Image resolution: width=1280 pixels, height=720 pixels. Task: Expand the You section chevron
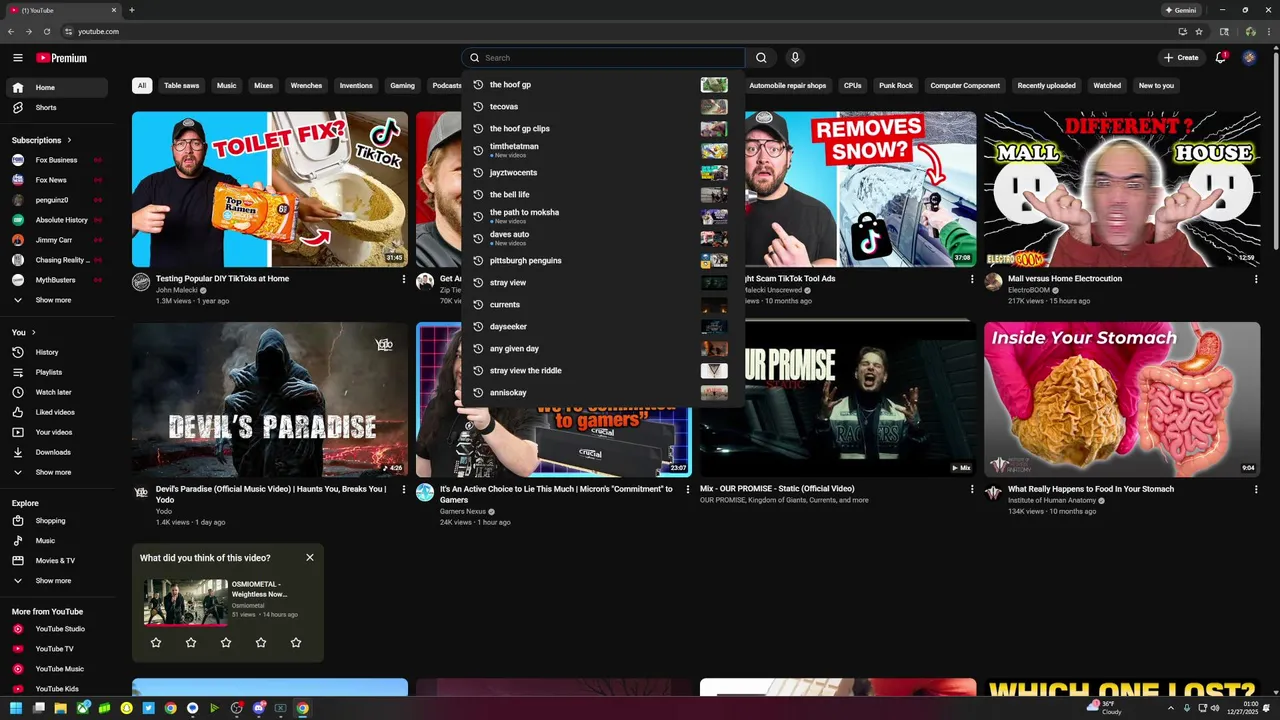coord(34,332)
